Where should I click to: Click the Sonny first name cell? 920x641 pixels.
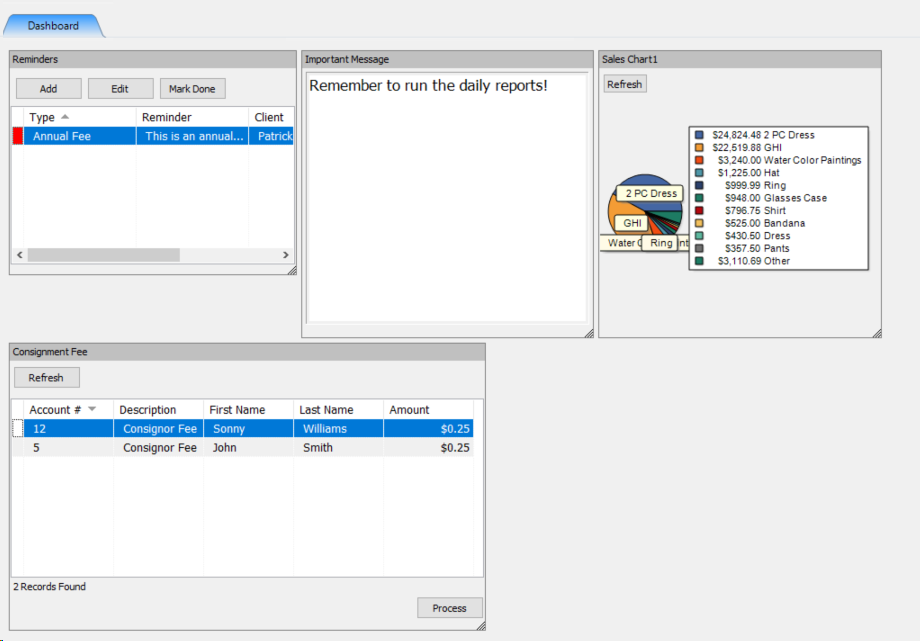(x=248, y=429)
